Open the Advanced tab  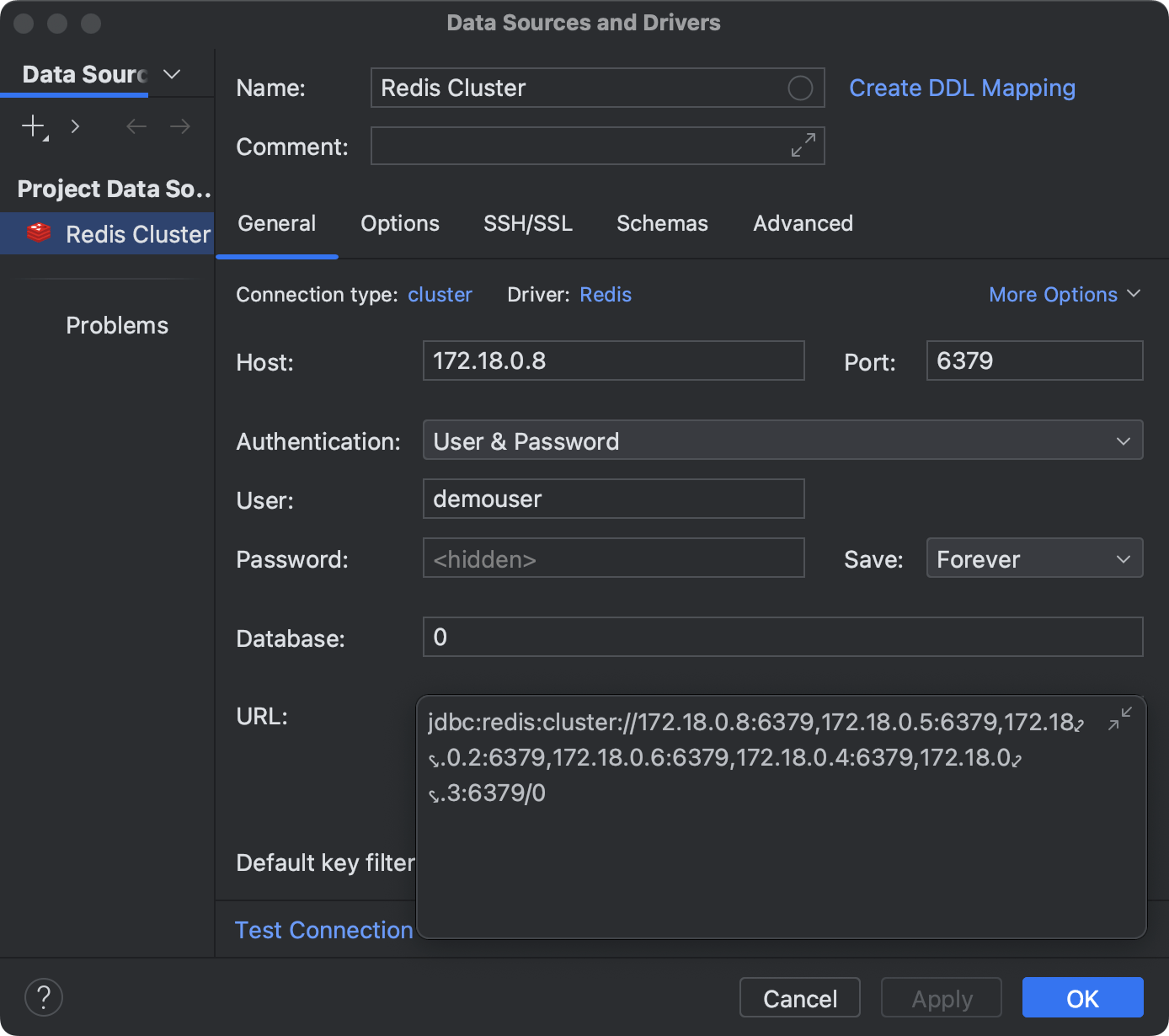803,223
